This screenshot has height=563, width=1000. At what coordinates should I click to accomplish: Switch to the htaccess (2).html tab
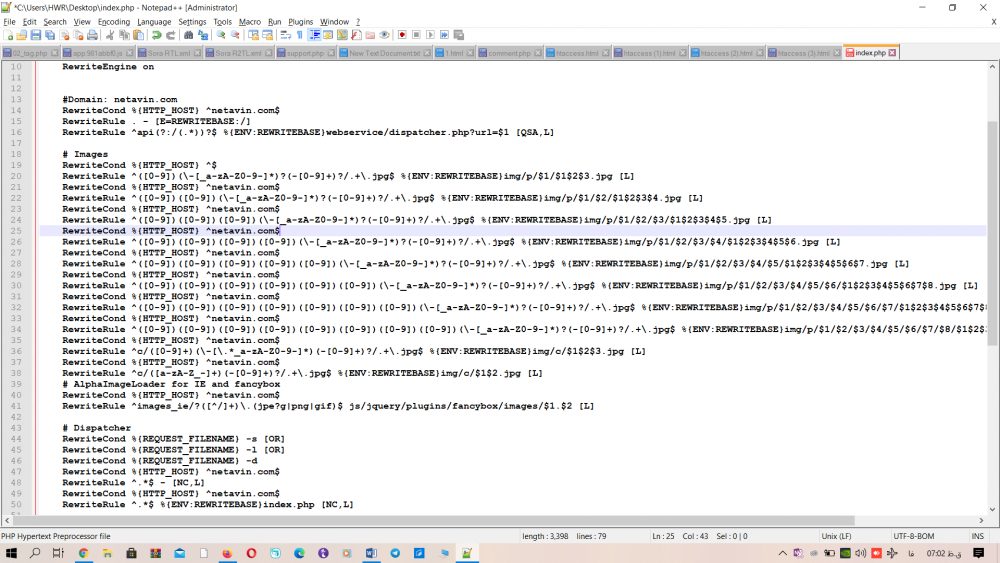point(726,53)
